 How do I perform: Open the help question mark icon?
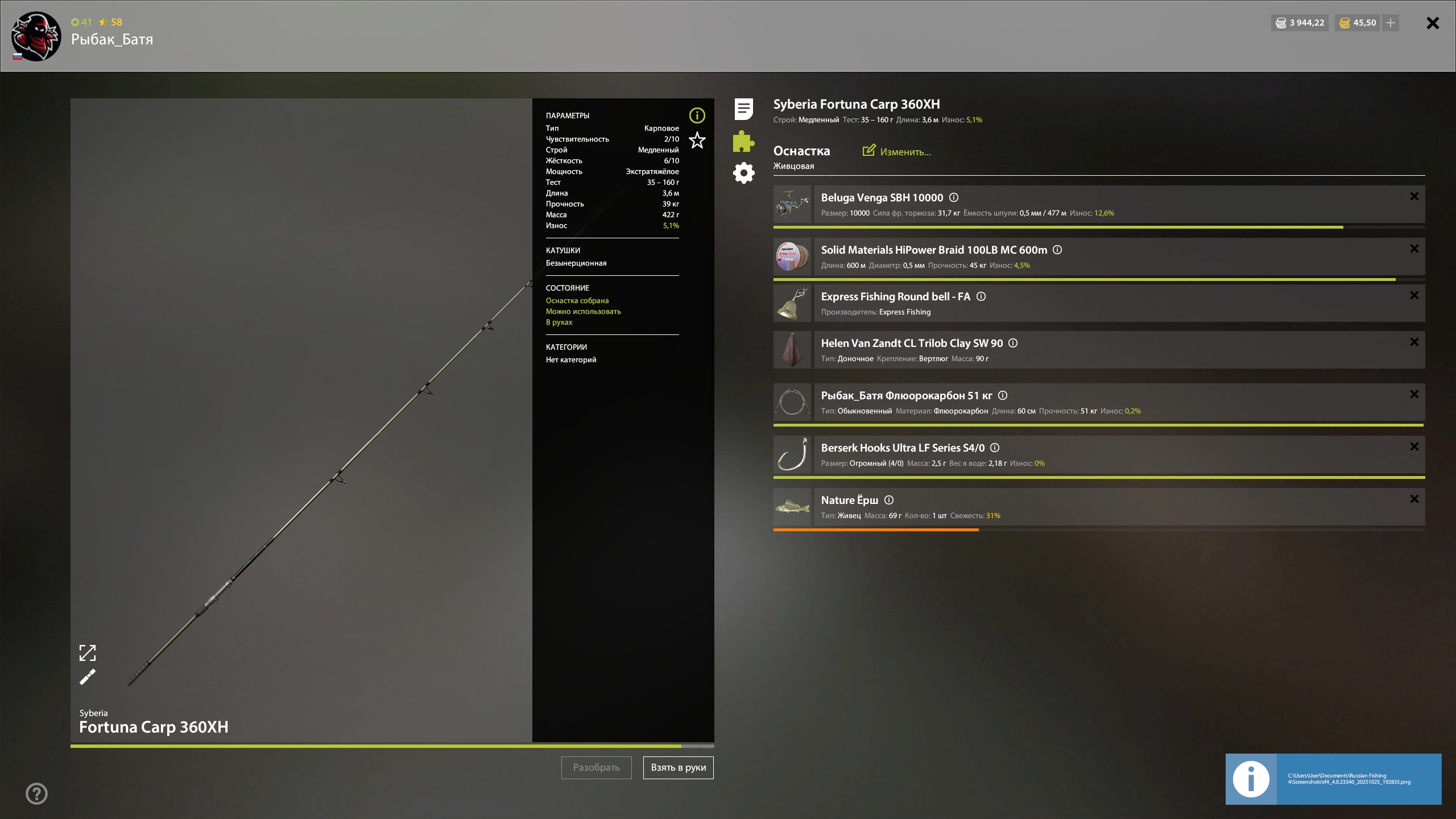point(37,793)
